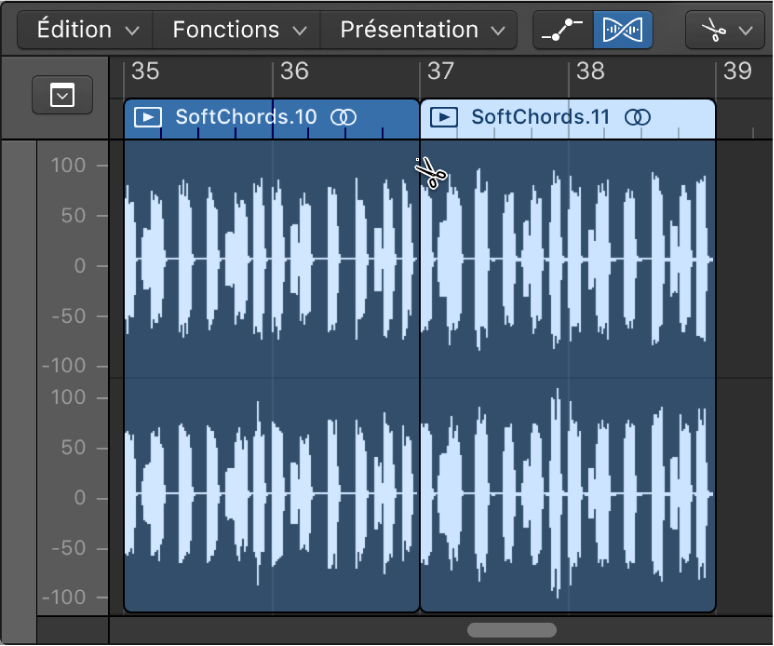Click the SoftChords.11 loop circles icon
The image size is (774, 646).
coord(637,117)
